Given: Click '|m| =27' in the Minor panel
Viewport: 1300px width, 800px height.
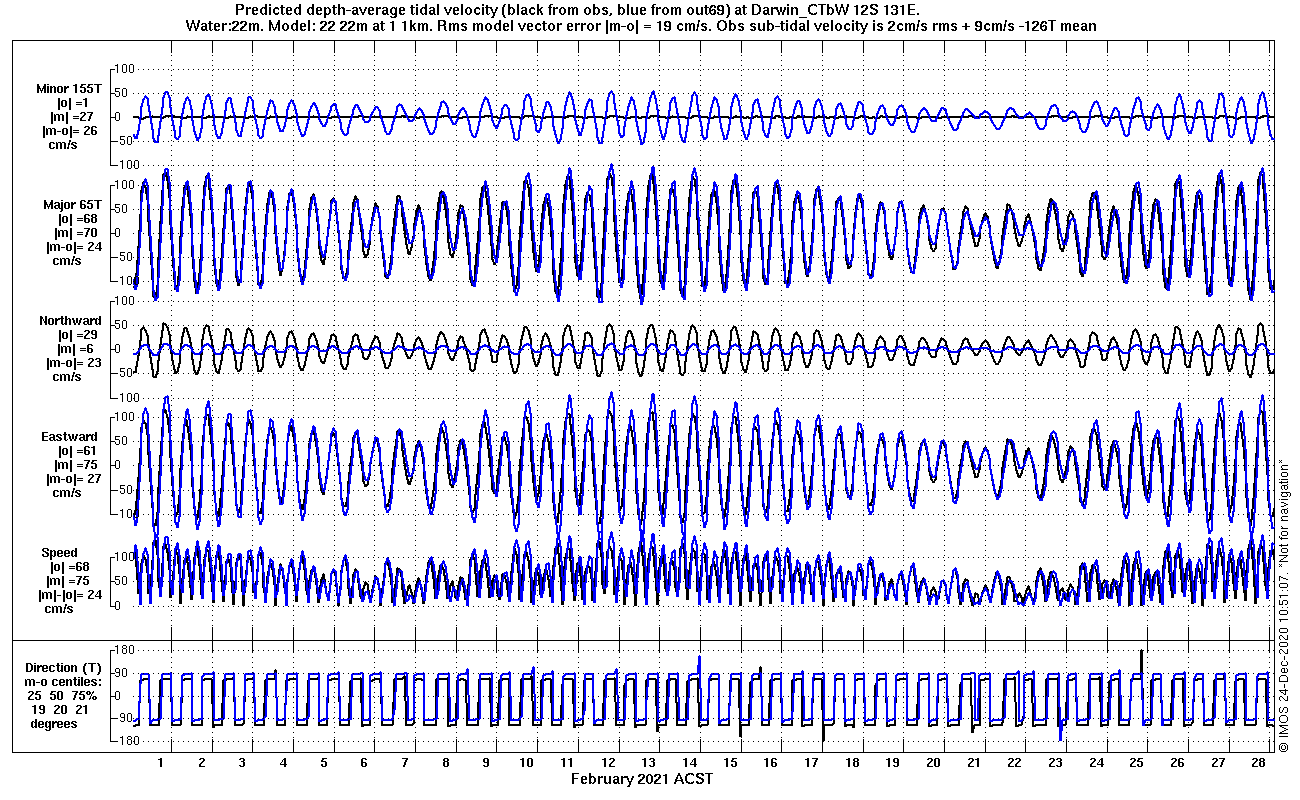Looking at the screenshot, I should click(74, 117).
